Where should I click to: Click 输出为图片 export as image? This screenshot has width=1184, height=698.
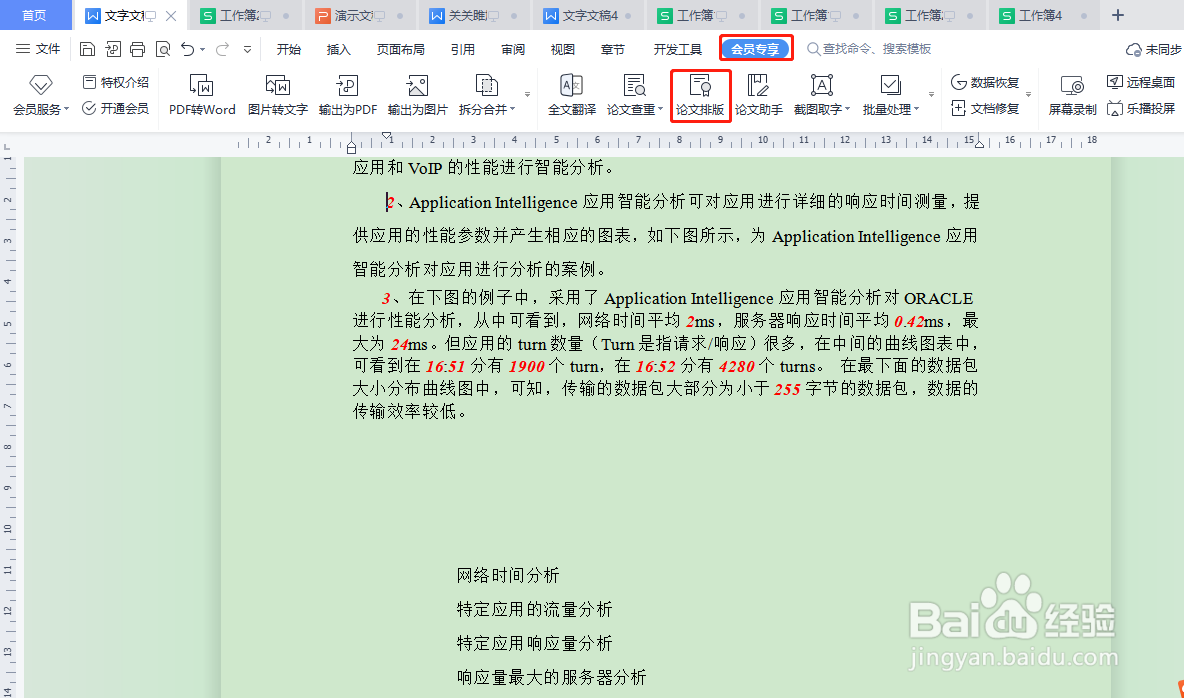click(x=418, y=94)
